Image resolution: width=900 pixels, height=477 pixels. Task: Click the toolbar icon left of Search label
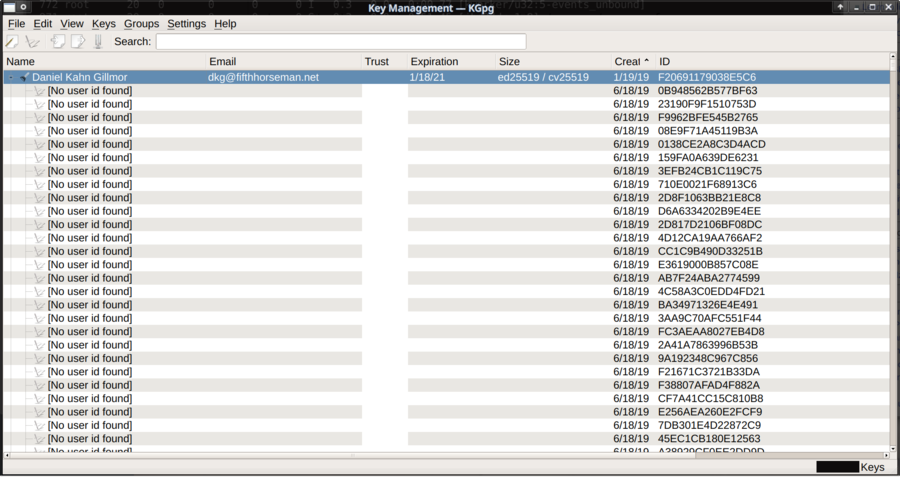tap(98, 41)
